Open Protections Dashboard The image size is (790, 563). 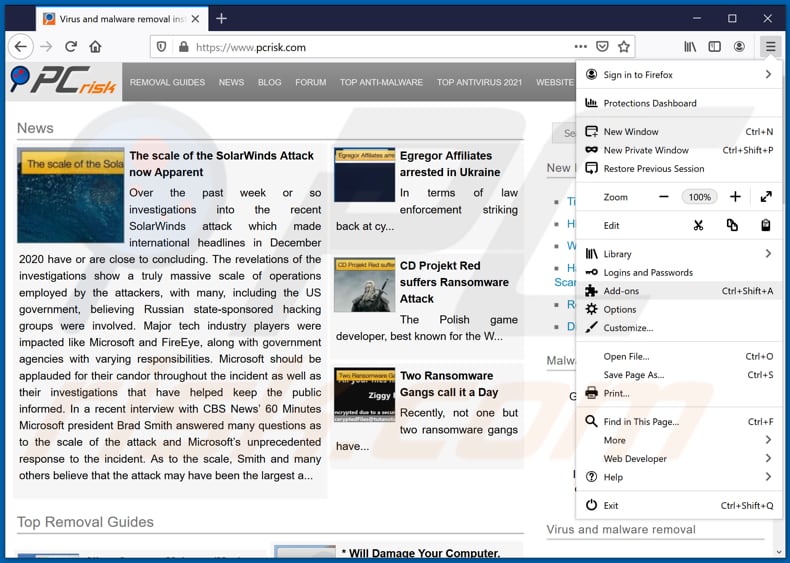(679, 103)
